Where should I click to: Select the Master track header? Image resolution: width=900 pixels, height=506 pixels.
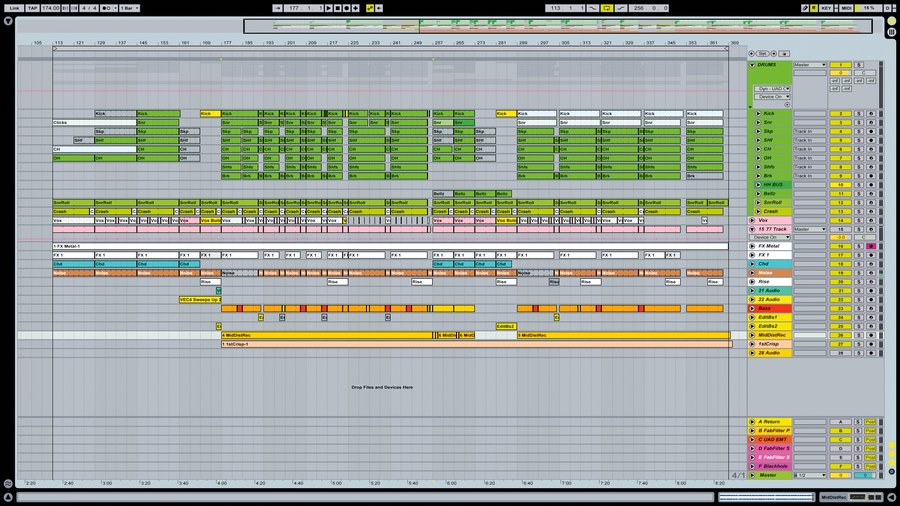770,475
